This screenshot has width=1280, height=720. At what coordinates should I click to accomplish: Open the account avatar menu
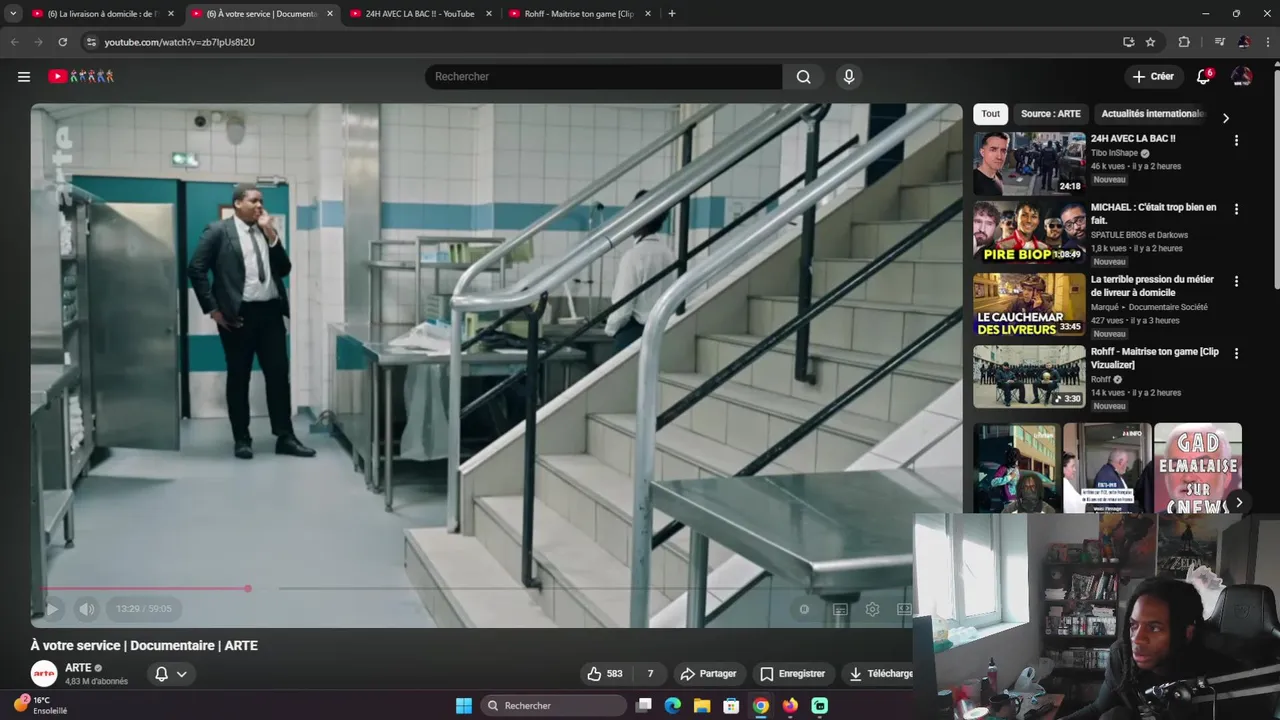1241,77
